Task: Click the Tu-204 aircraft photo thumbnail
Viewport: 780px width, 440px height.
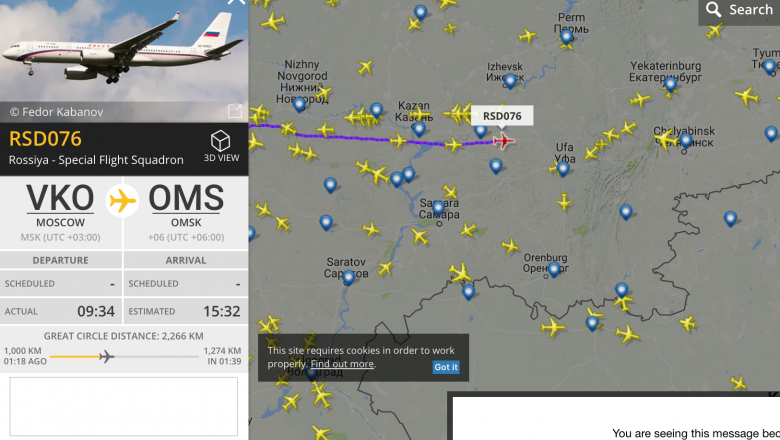Action: coord(124,51)
